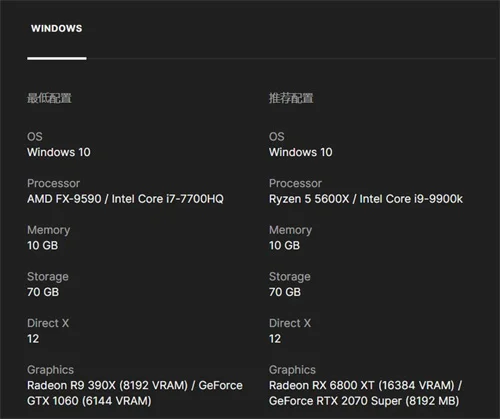Click recommended OS value Windows 10
Screen dimensions: 500x419
point(301,152)
